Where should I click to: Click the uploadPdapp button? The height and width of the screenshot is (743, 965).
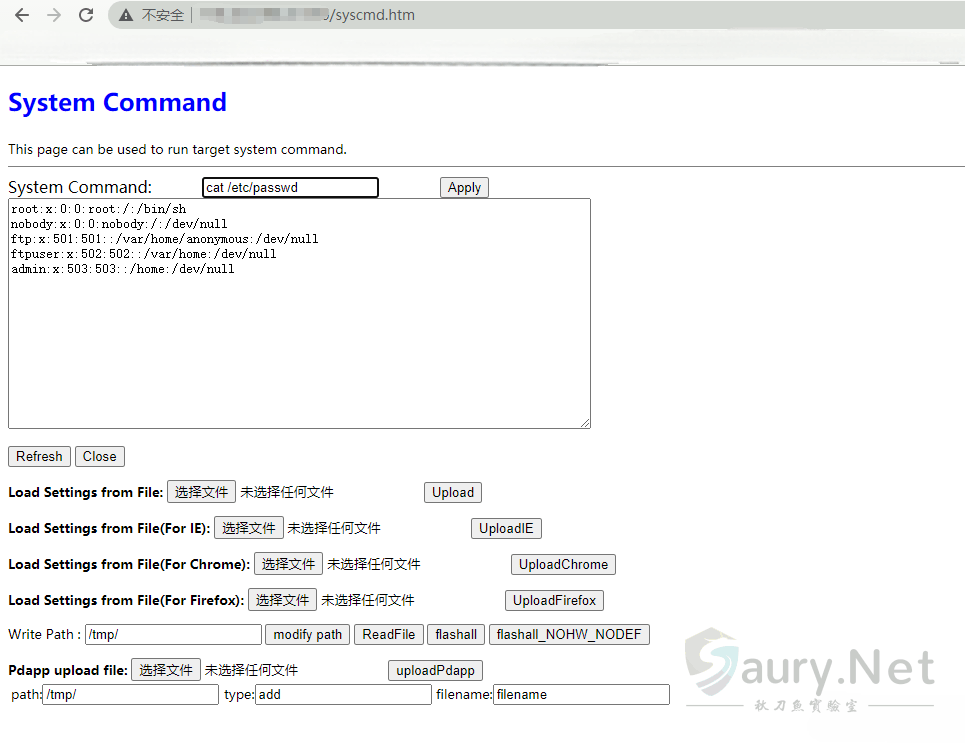[435, 670]
